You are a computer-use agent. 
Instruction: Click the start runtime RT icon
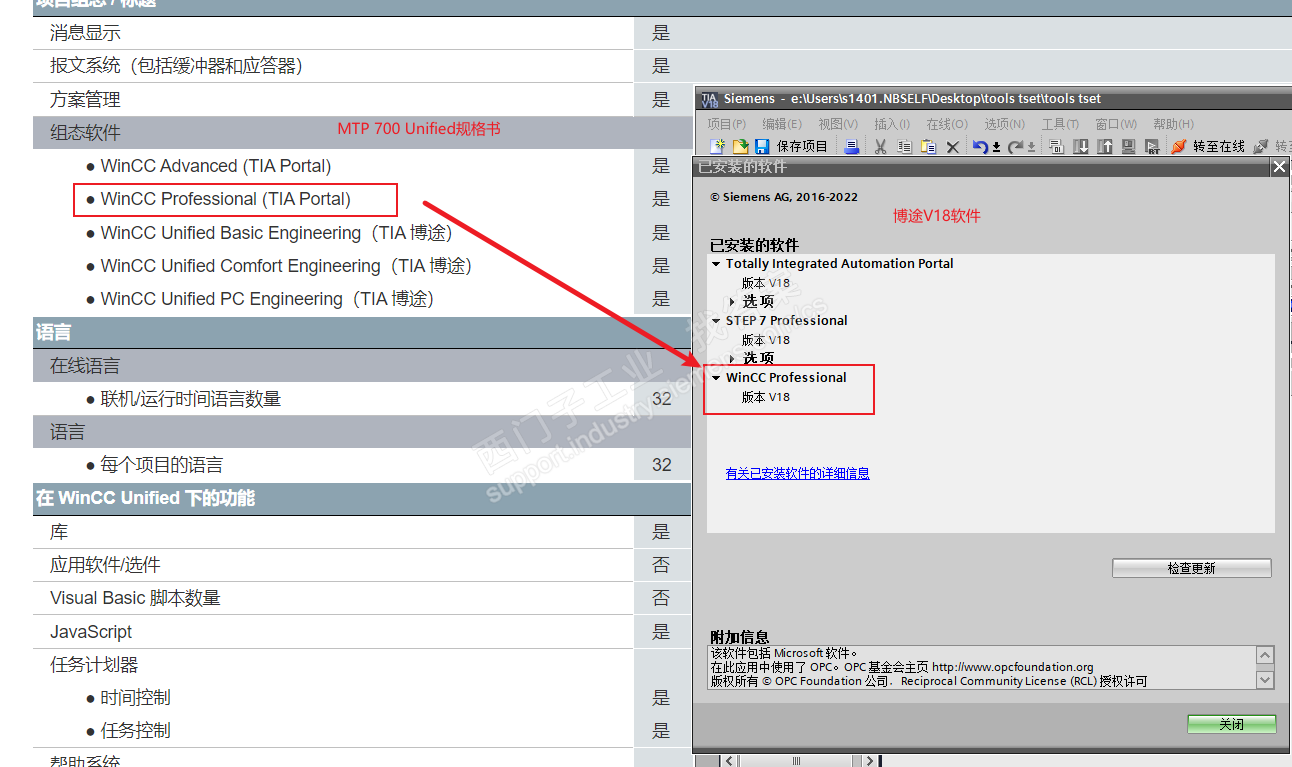[1153, 147]
